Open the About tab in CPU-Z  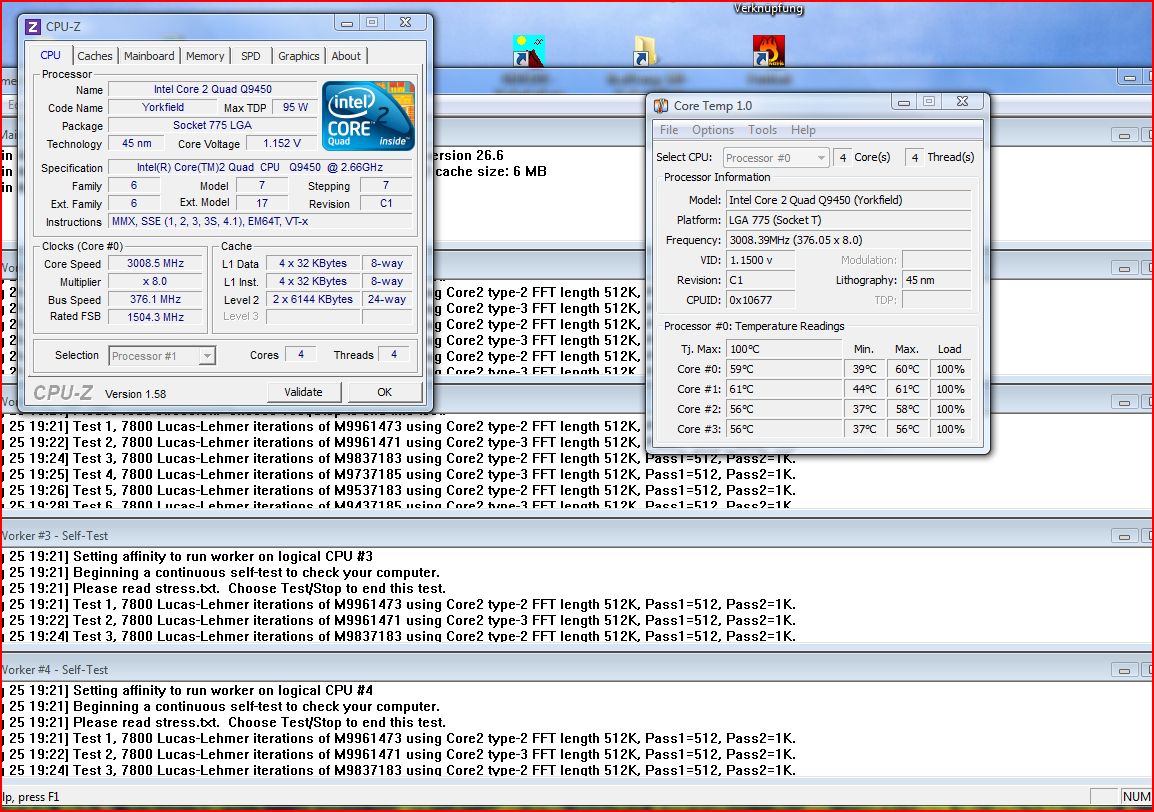pos(346,56)
